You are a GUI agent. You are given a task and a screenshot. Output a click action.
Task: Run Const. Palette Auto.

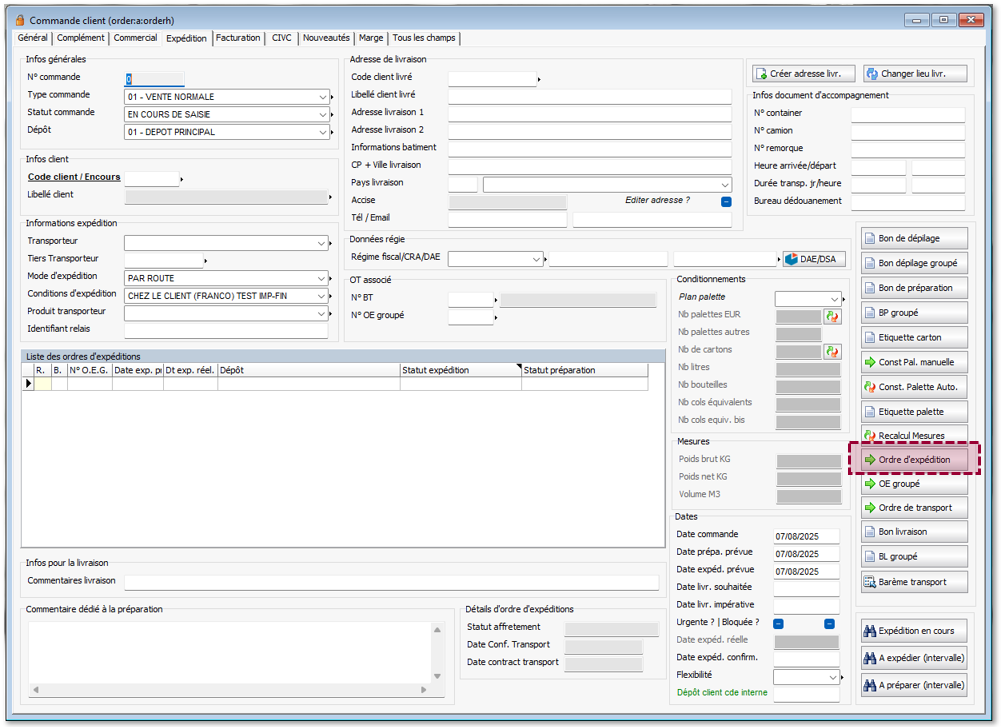click(914, 387)
